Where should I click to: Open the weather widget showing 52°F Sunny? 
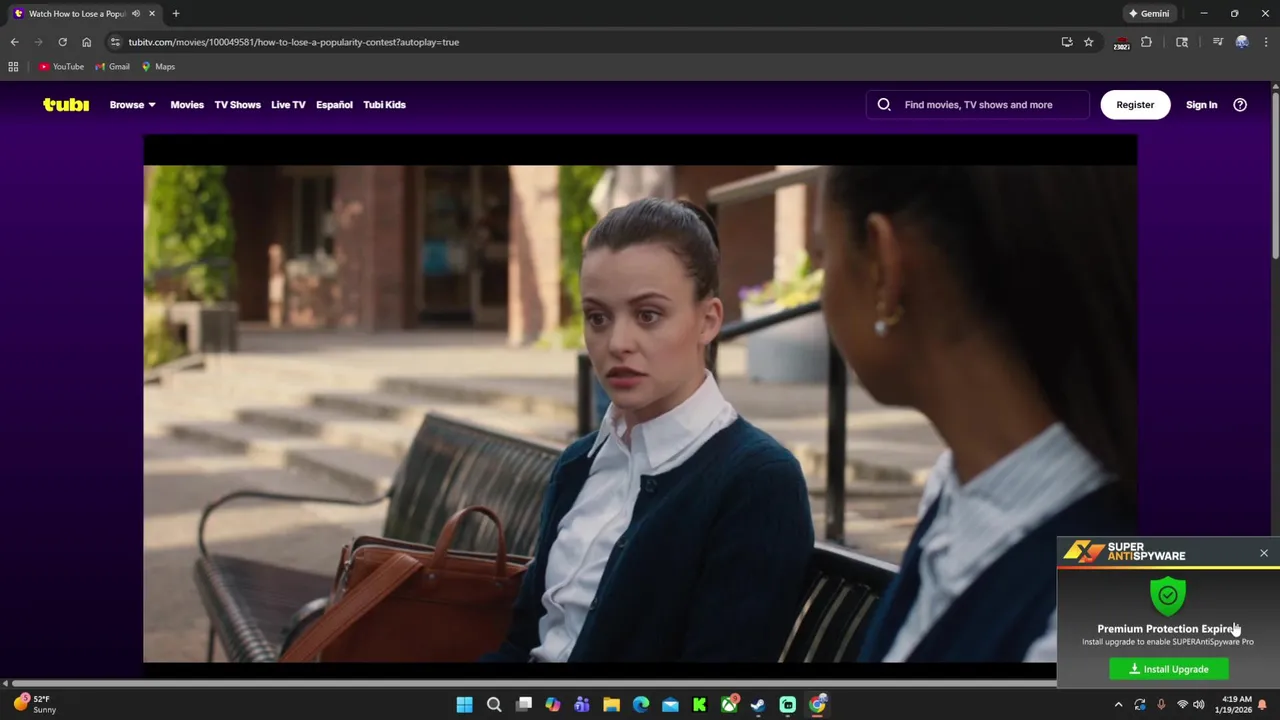(x=35, y=704)
